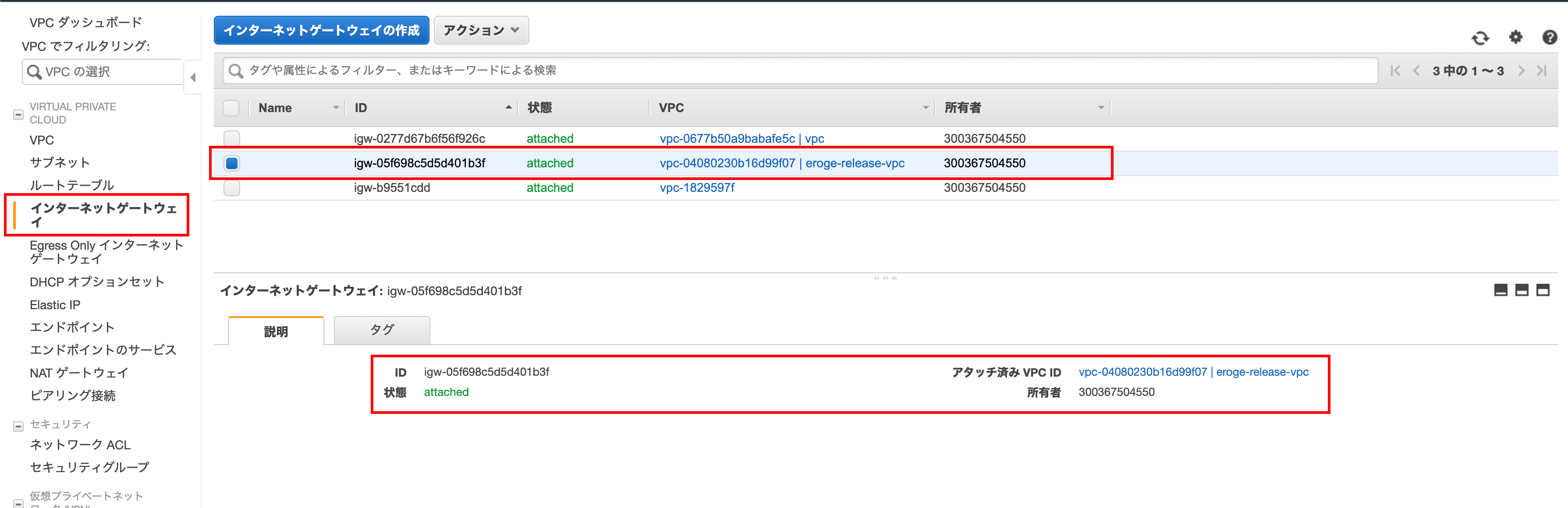Go to first page of results
The width and height of the screenshot is (1568, 508).
[x=1395, y=71]
